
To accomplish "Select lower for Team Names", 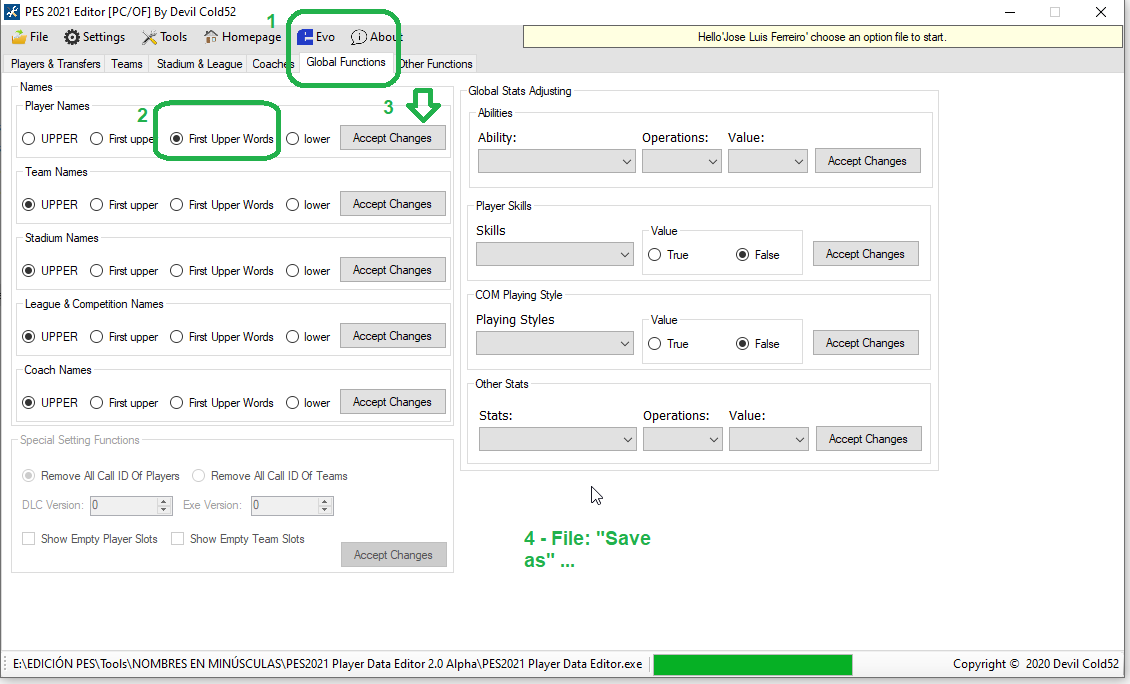I will (x=308, y=205).
